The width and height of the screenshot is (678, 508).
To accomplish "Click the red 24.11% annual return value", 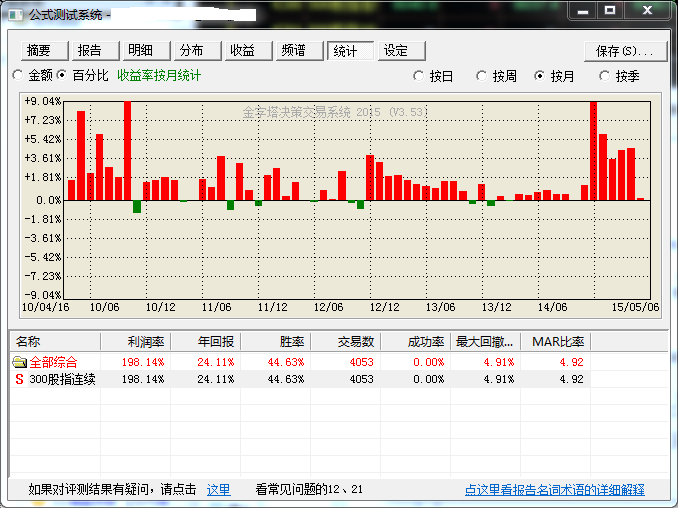I will click(x=215, y=362).
